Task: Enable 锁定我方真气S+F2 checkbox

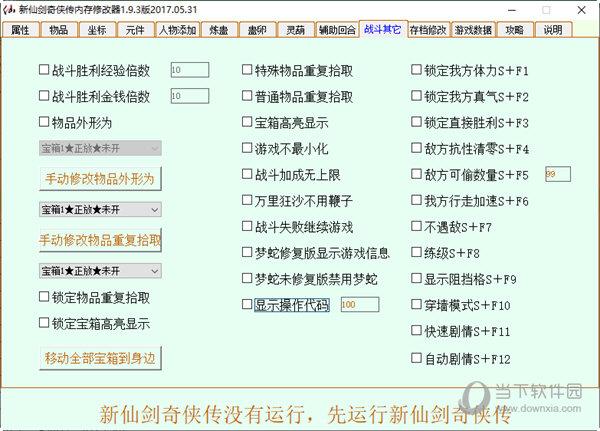Action: pyautogui.click(x=416, y=96)
